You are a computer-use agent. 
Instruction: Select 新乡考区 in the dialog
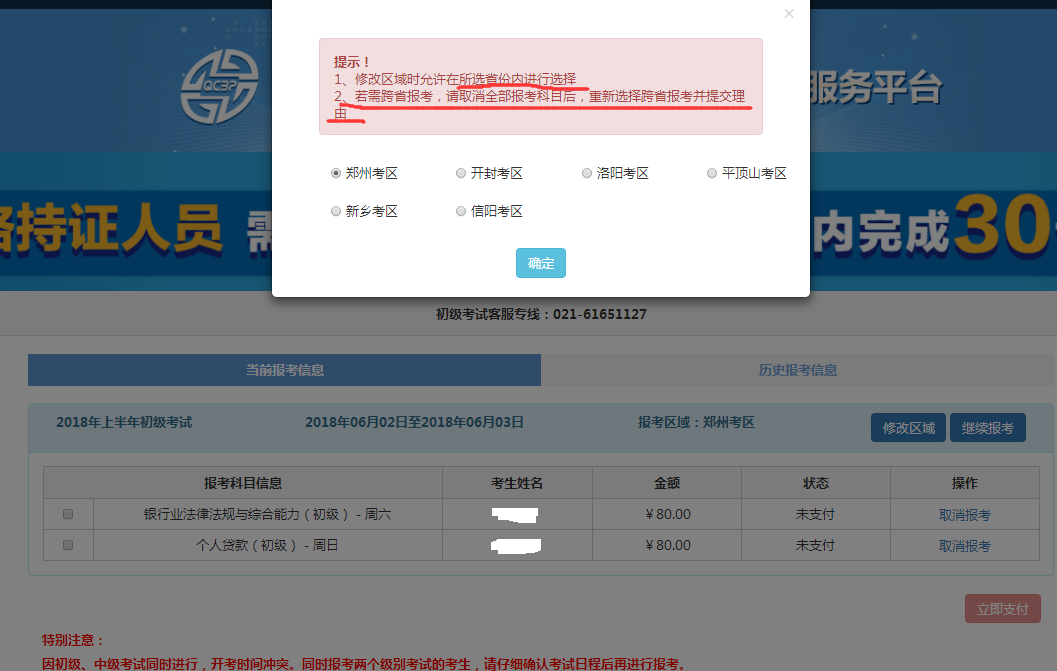click(x=335, y=210)
